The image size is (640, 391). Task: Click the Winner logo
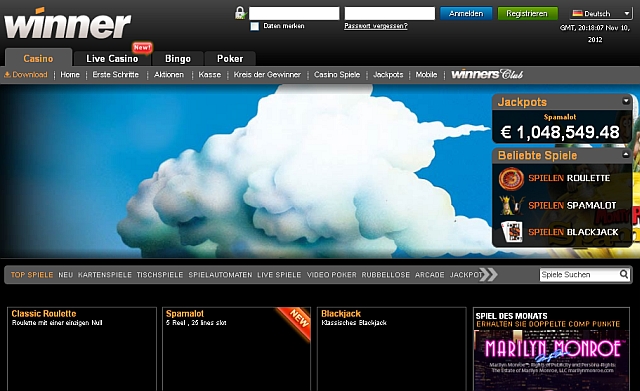67,24
